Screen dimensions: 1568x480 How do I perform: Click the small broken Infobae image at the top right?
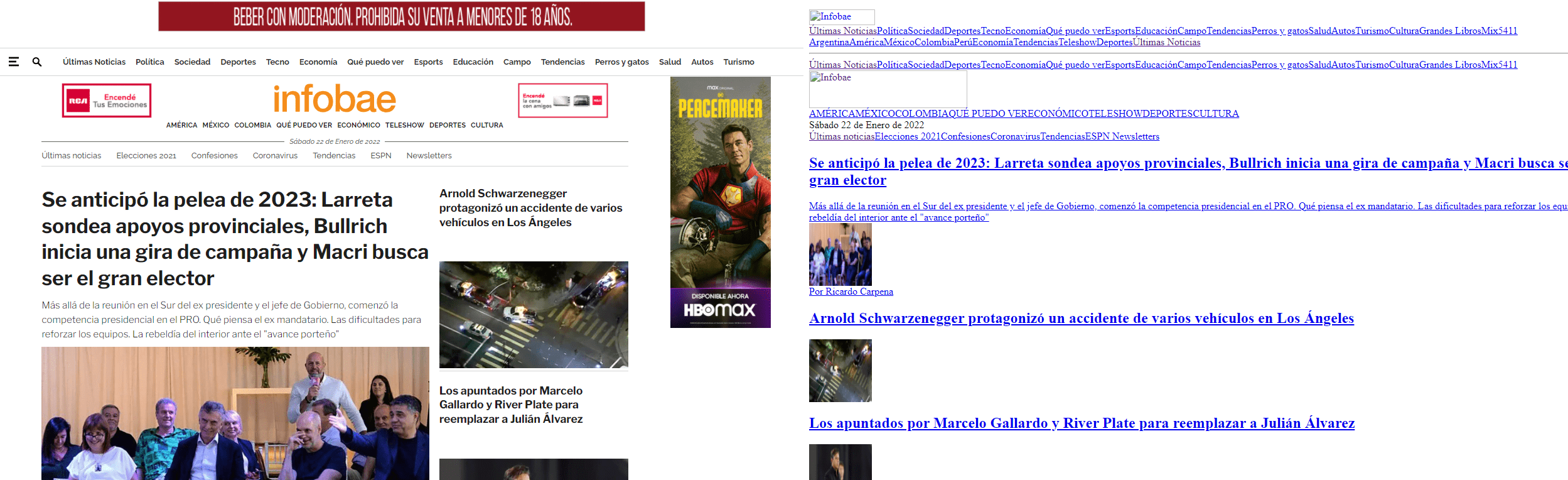pyautogui.click(x=842, y=17)
